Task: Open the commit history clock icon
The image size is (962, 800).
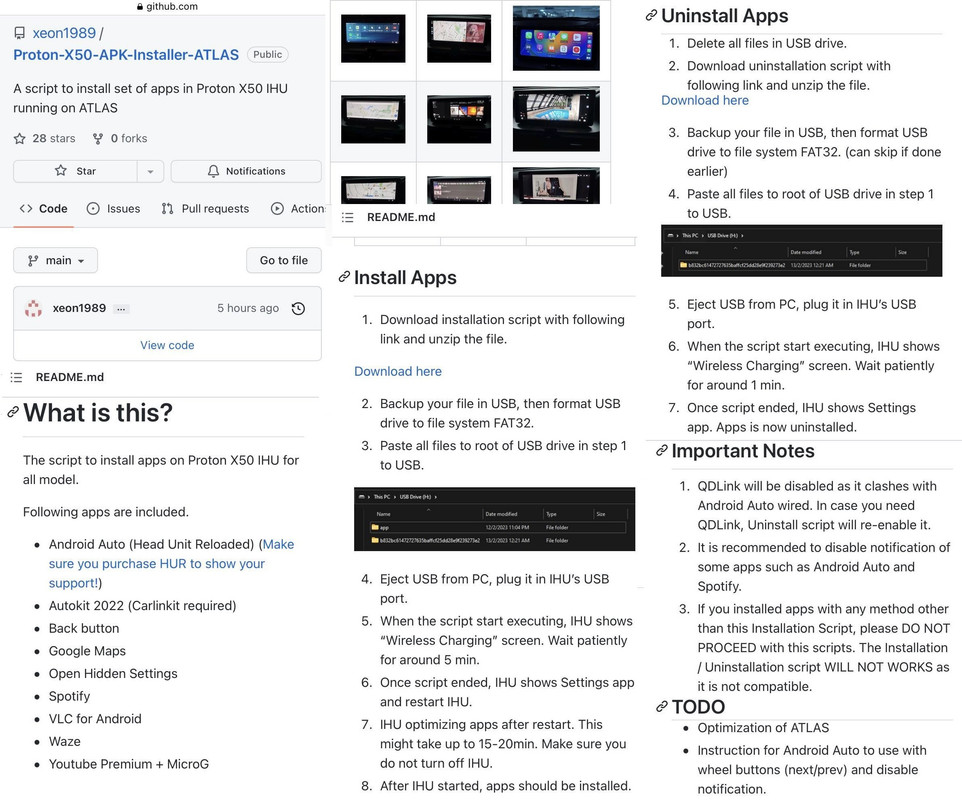Action: pyautogui.click(x=298, y=309)
